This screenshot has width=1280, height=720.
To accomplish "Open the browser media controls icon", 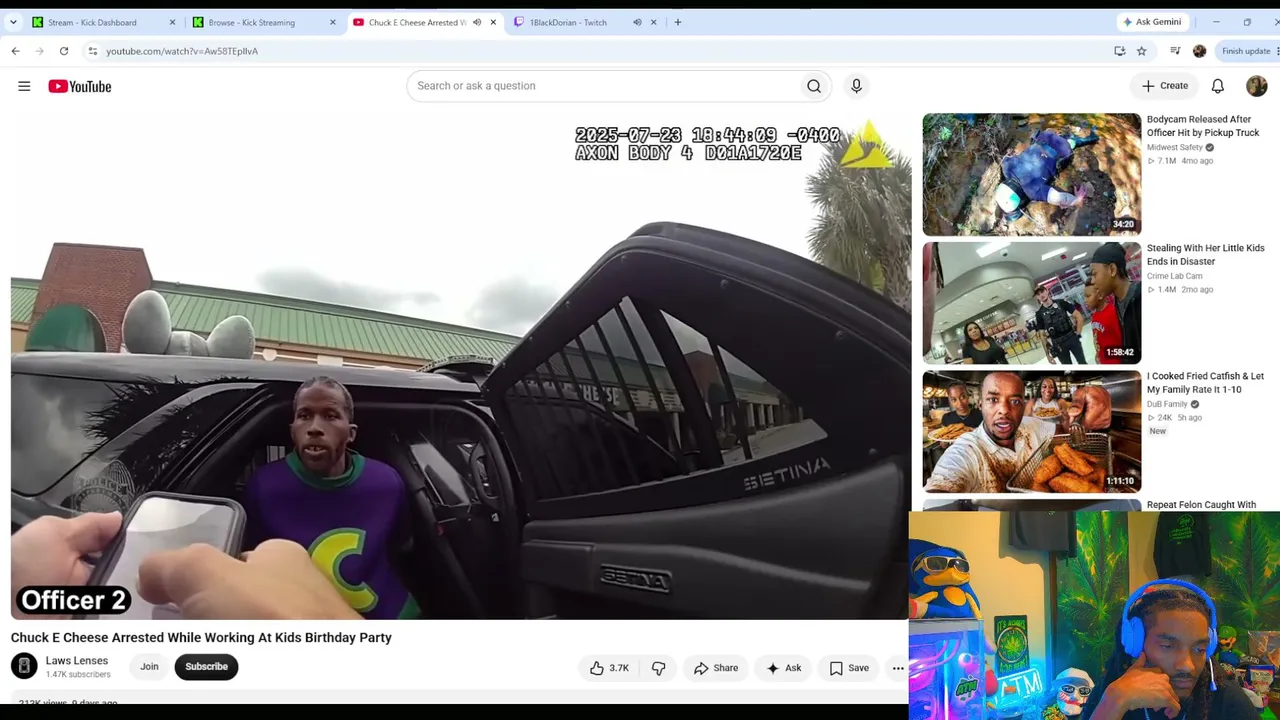I will pos(1175,51).
